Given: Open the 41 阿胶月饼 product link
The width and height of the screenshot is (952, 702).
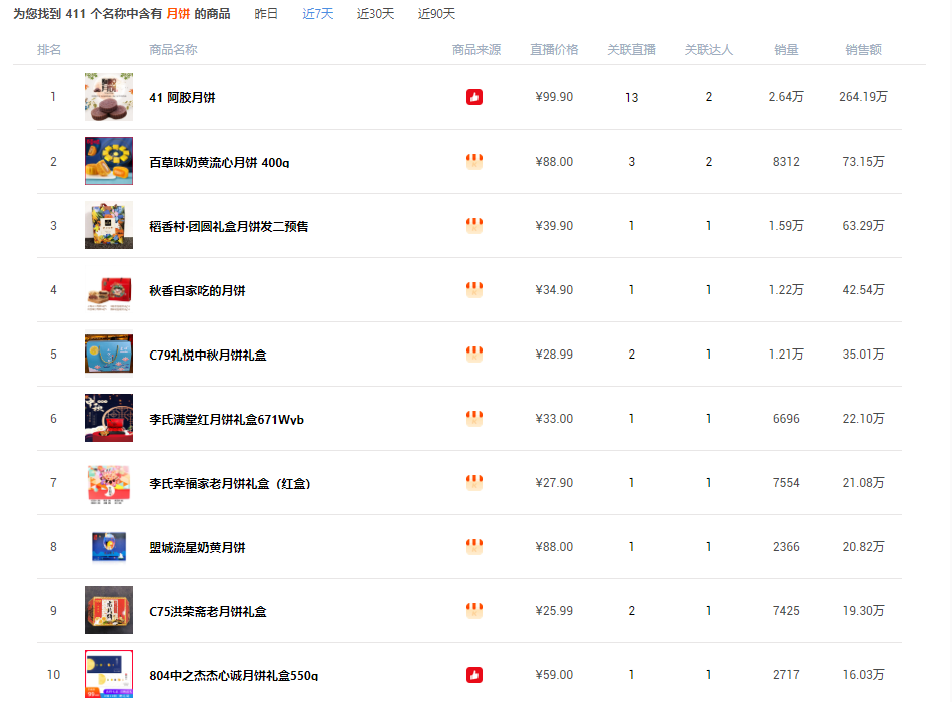Looking at the screenshot, I should pyautogui.click(x=182, y=98).
